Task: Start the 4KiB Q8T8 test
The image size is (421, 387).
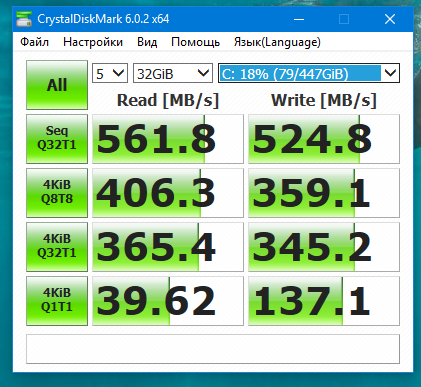Action: 57,193
